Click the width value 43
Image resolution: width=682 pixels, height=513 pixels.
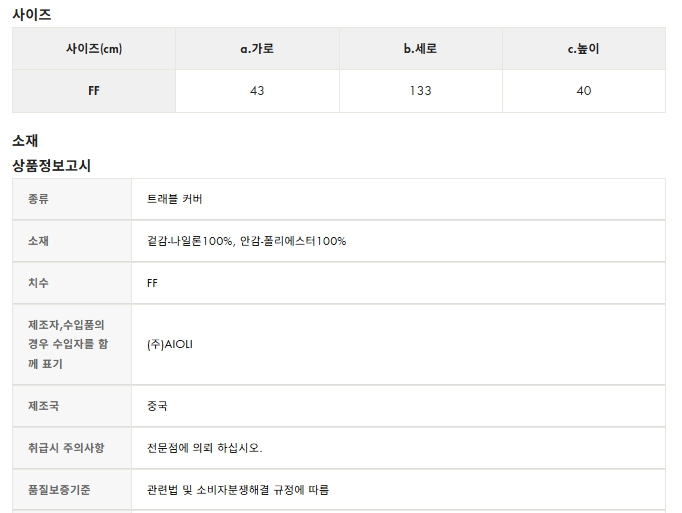(x=257, y=91)
